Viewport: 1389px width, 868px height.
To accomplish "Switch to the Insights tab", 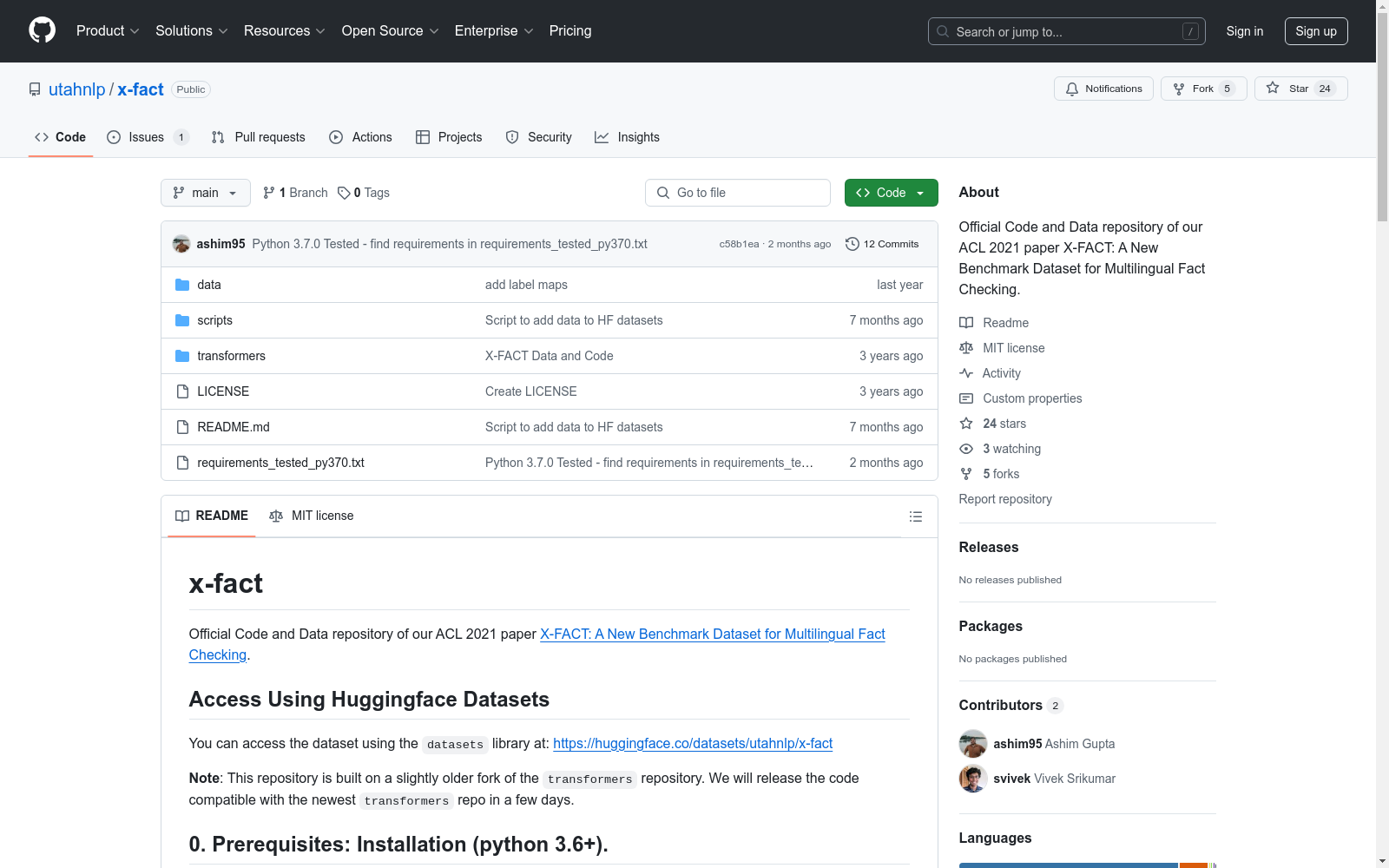I will click(x=627, y=137).
